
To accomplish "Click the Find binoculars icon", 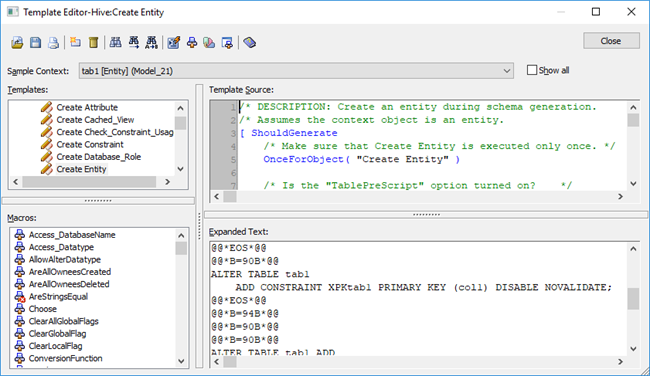I will click(x=115, y=42).
